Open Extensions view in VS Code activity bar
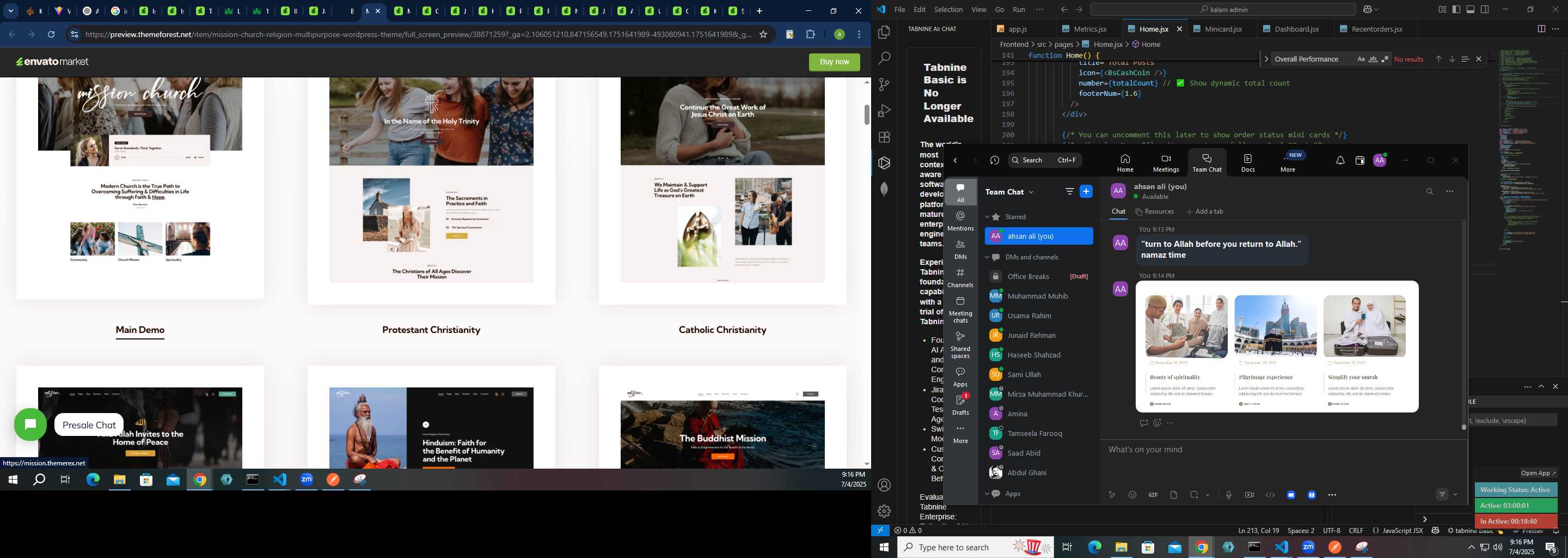Image resolution: width=1568 pixels, height=558 pixels. pos(884,137)
